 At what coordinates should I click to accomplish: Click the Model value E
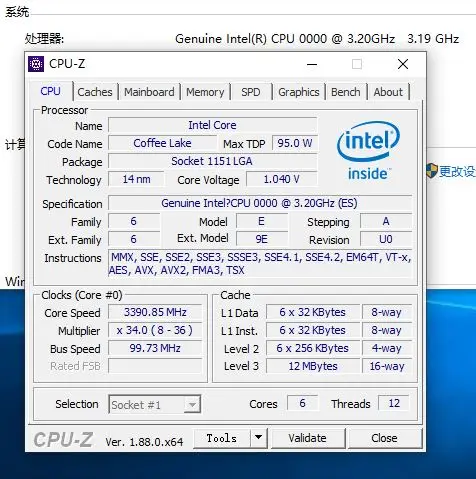pyautogui.click(x=262, y=221)
